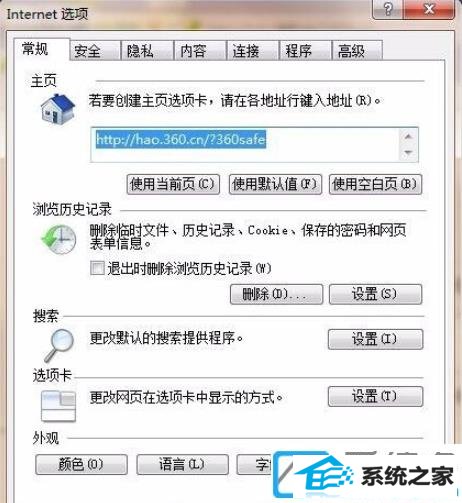This screenshot has height=503, width=462.
Task: Enable 退出时删除浏览历史记录 checkbox
Action: pyautogui.click(x=97, y=268)
